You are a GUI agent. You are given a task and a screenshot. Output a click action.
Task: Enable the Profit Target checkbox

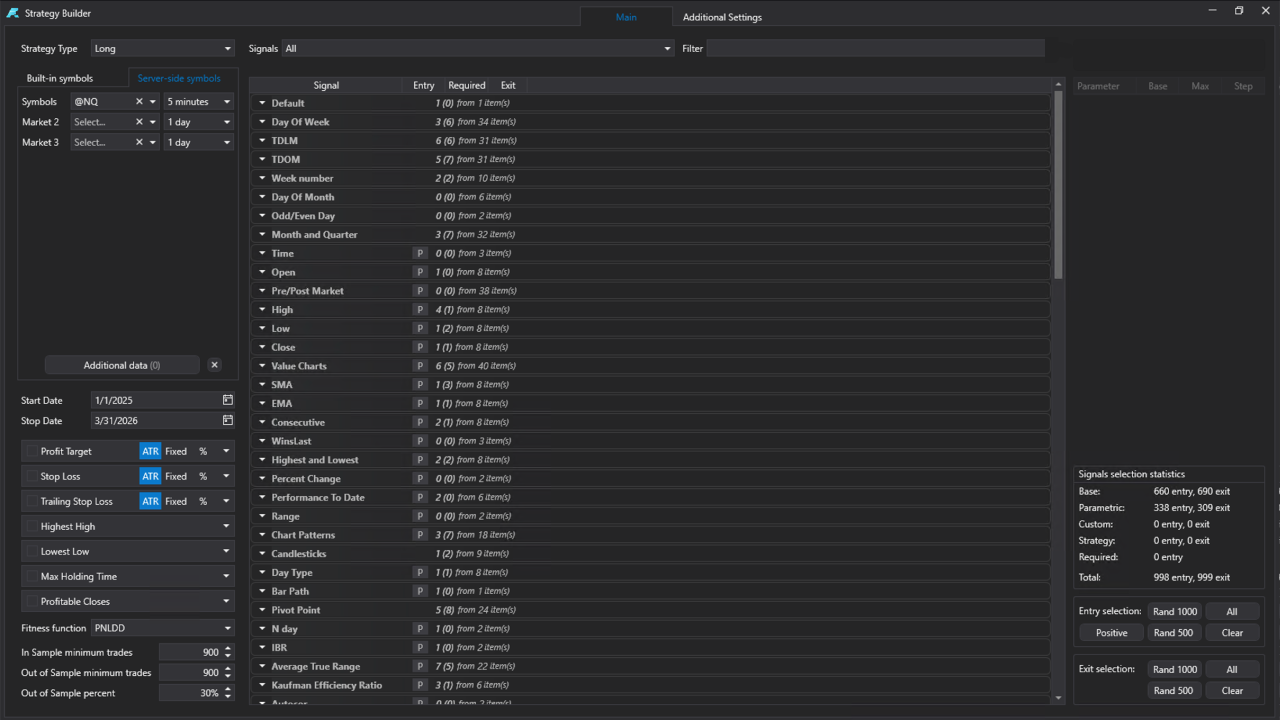pos(30,451)
